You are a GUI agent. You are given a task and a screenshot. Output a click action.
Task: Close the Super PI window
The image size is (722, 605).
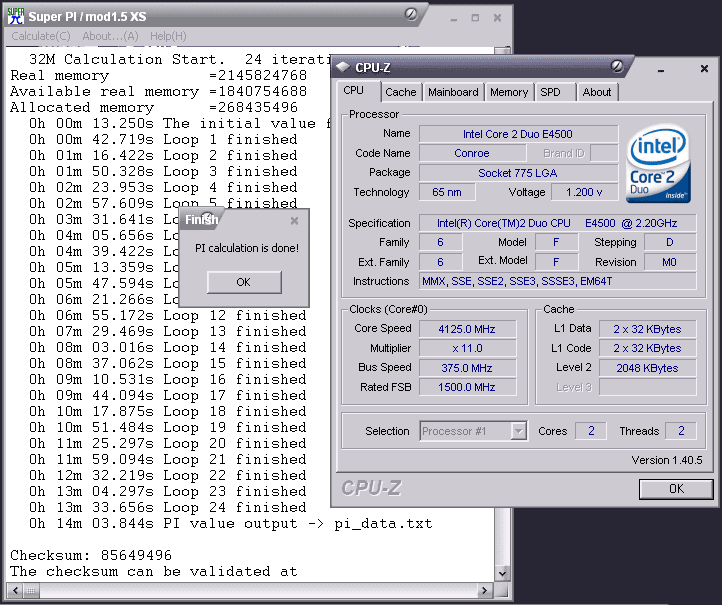tap(497, 18)
